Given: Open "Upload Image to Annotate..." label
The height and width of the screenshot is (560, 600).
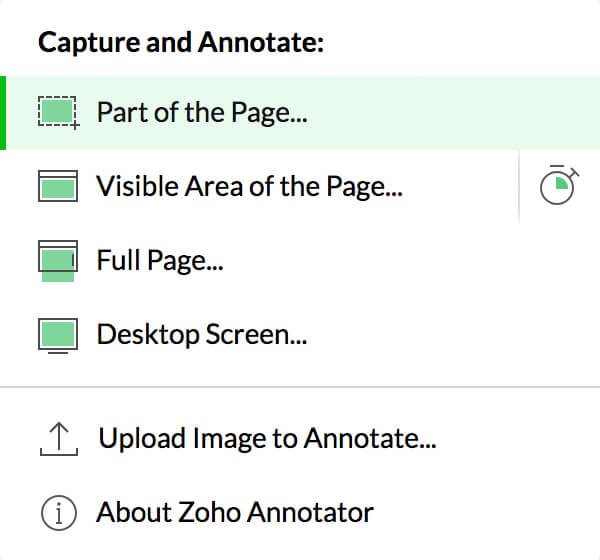Looking at the screenshot, I should point(267,439).
